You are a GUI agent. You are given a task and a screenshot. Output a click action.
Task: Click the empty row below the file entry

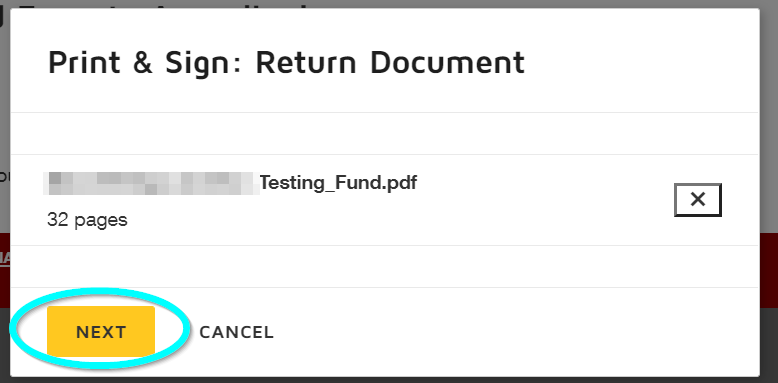(x=385, y=266)
